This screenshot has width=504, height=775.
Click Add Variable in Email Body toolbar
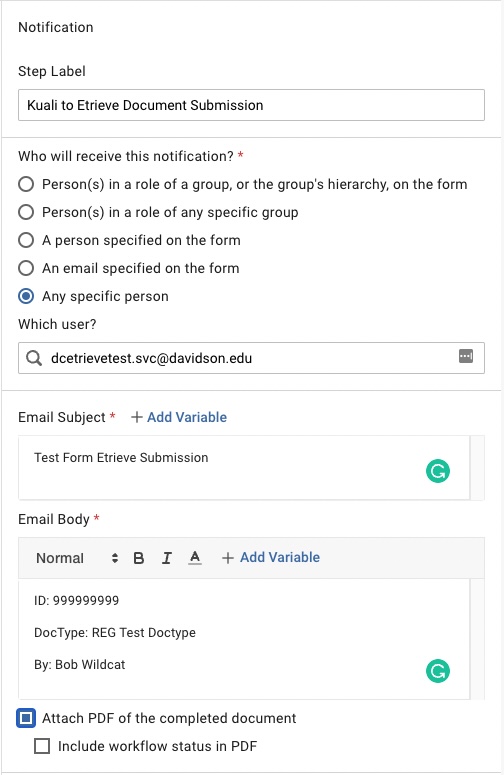pyautogui.click(x=280, y=558)
